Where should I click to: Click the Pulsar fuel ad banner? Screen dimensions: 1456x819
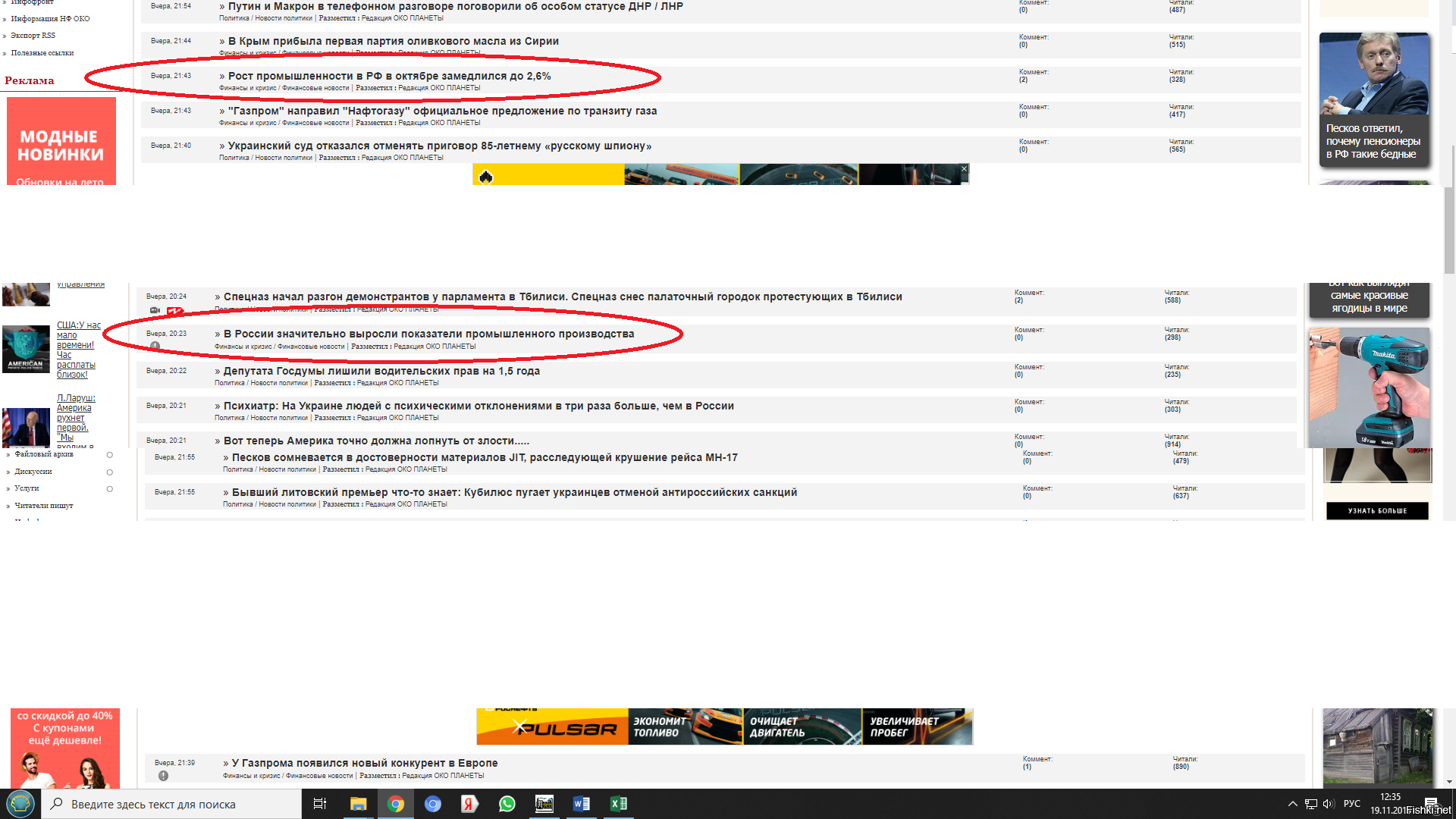click(x=724, y=727)
